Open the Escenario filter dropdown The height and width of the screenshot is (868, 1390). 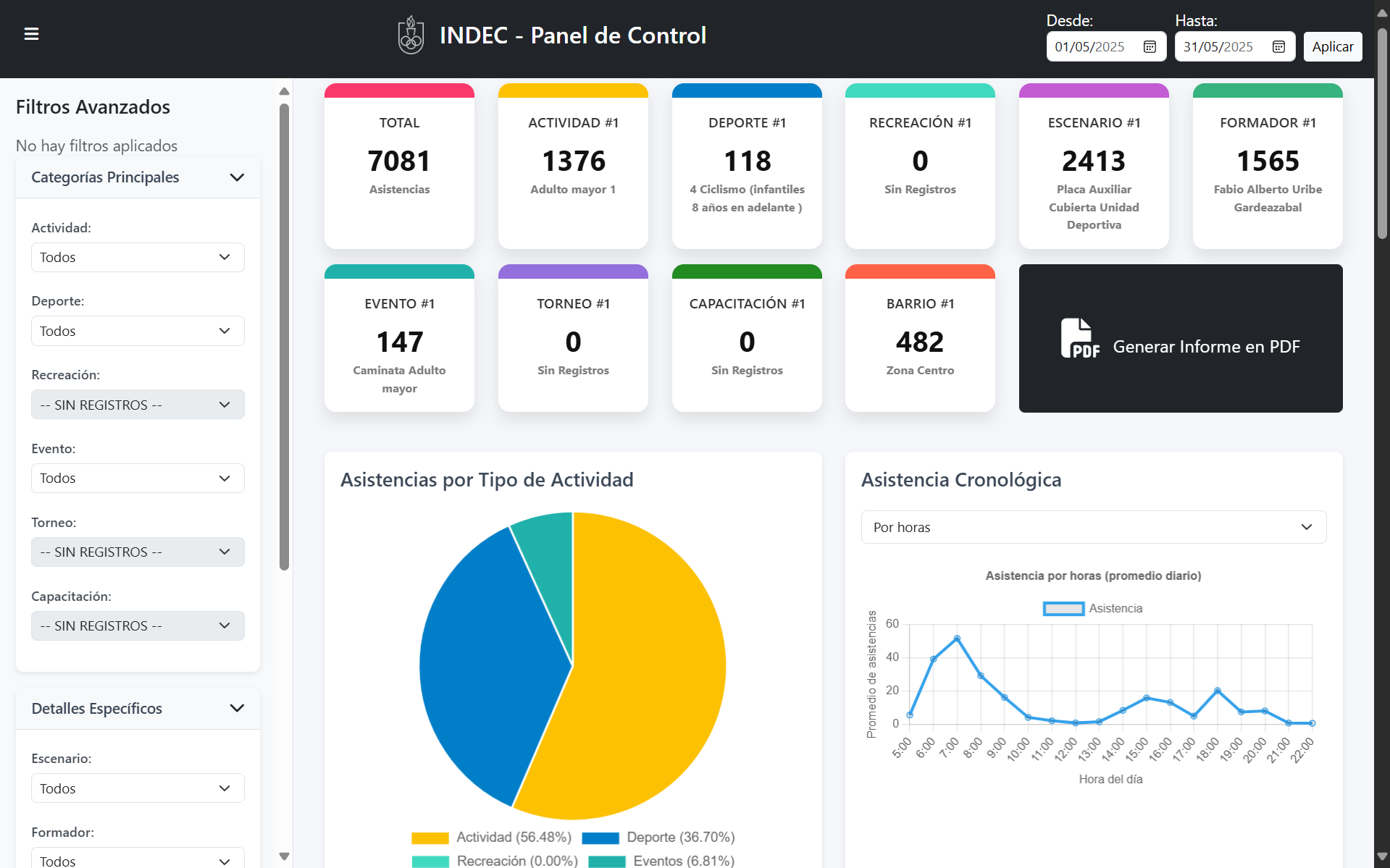(138, 788)
